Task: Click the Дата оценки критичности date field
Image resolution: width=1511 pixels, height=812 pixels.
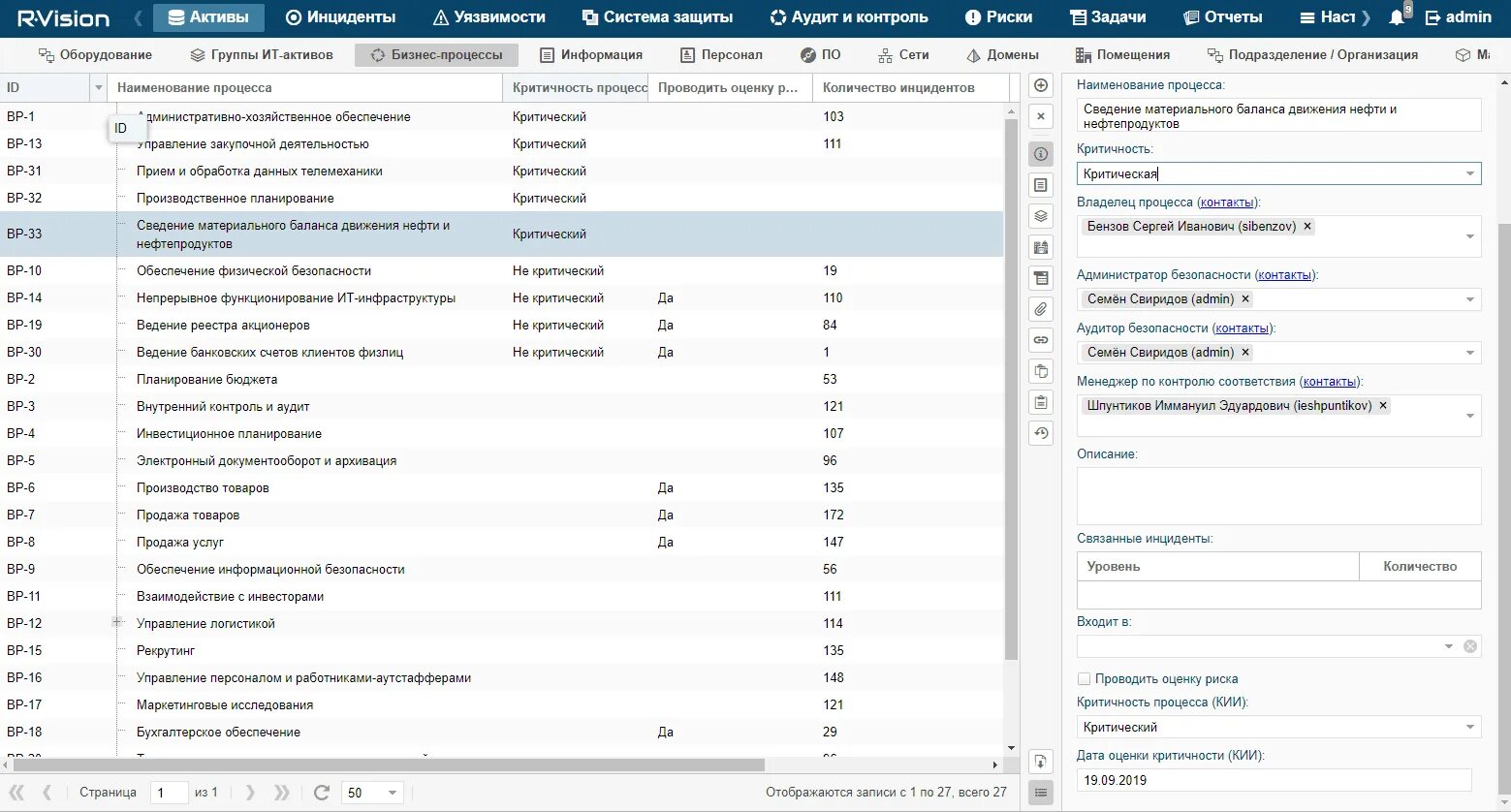Action: click(1274, 780)
